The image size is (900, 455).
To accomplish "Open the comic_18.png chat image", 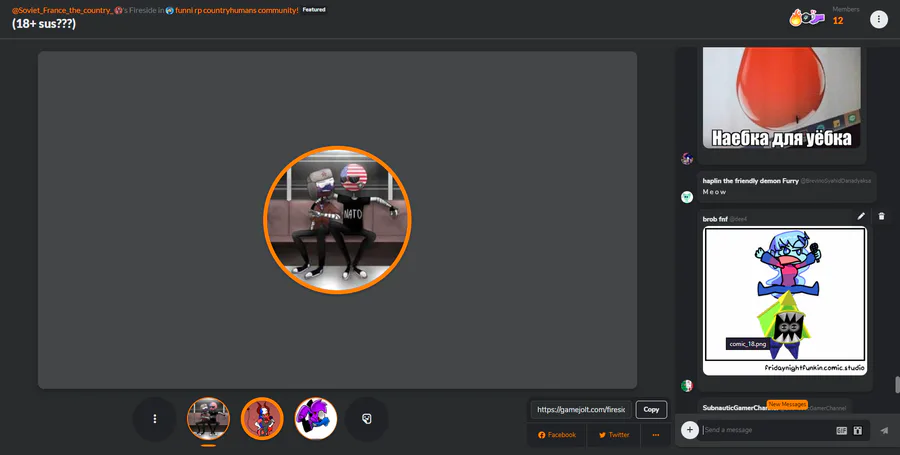I will pos(785,301).
